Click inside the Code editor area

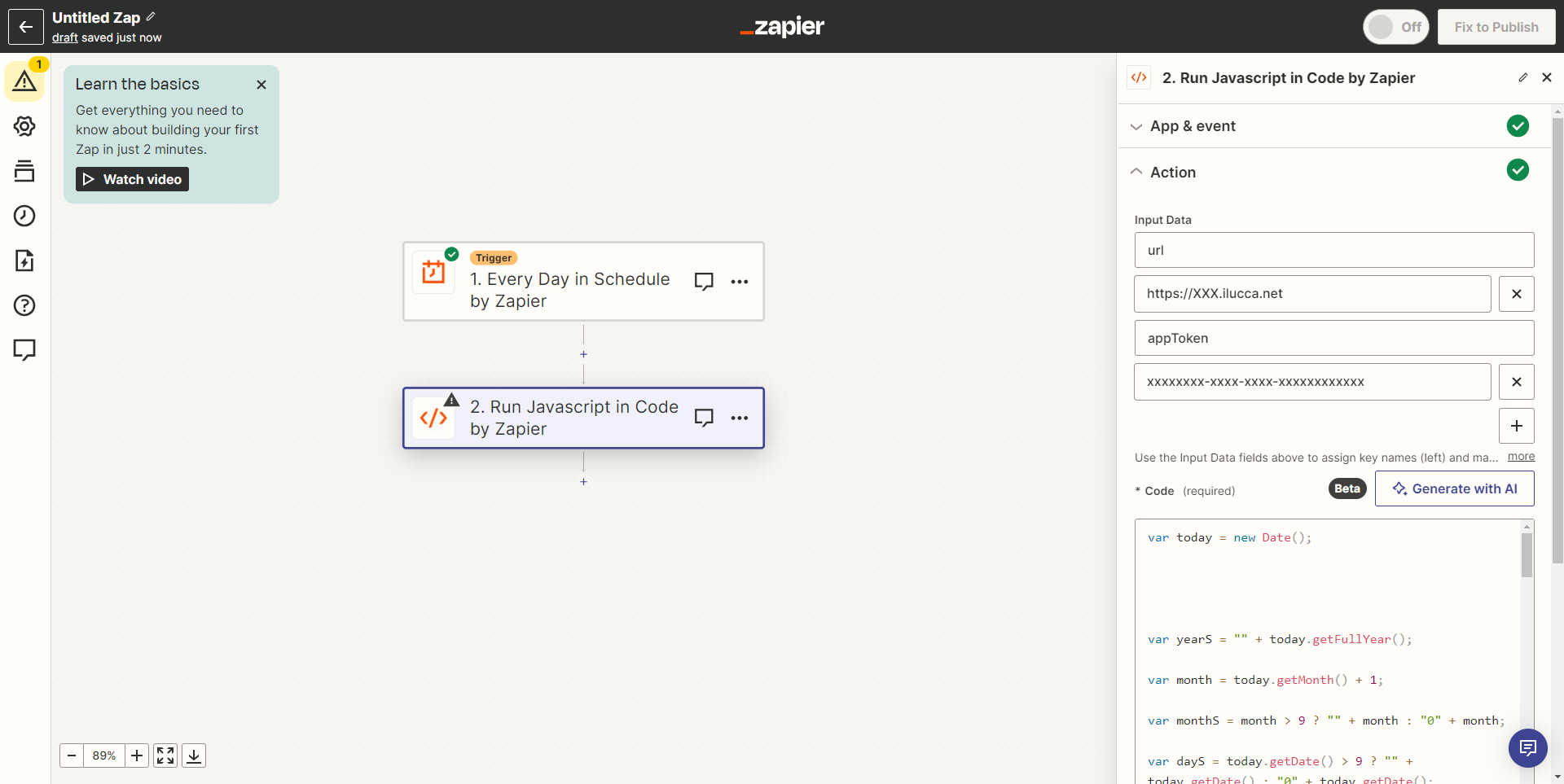tap(1326, 651)
